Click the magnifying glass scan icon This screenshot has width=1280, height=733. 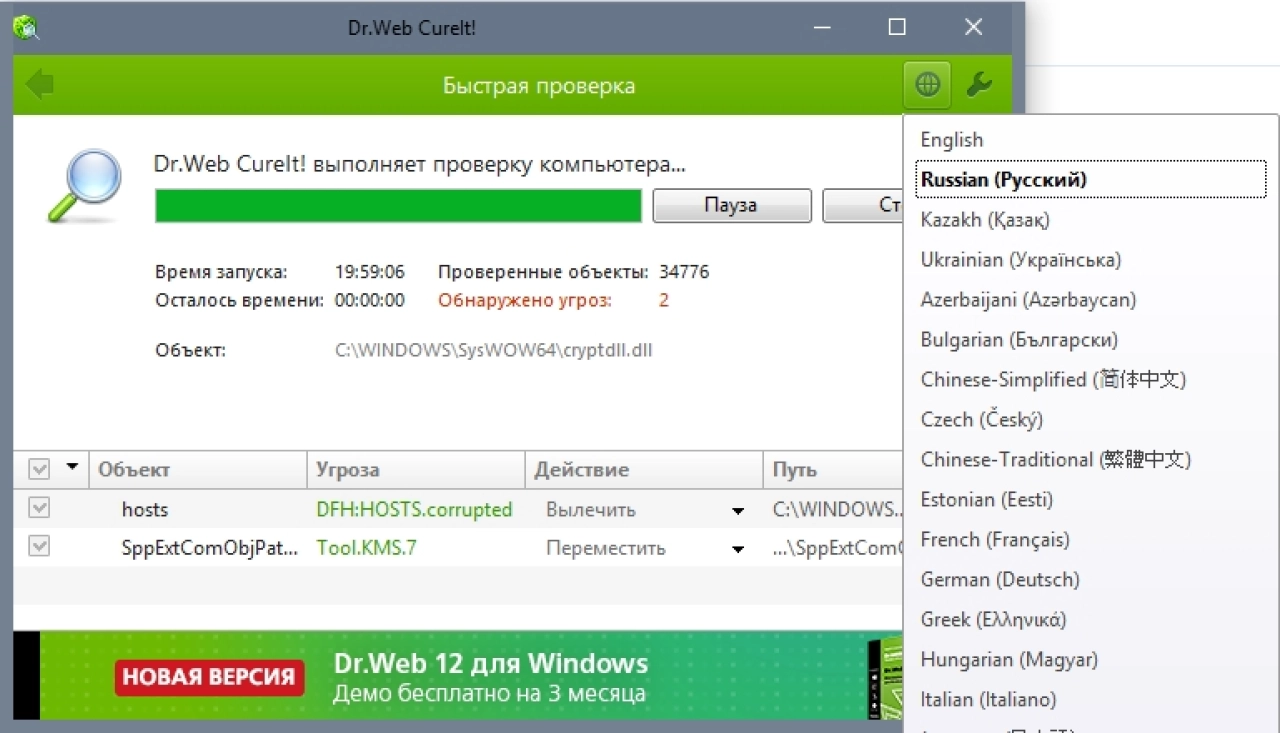pos(84,185)
